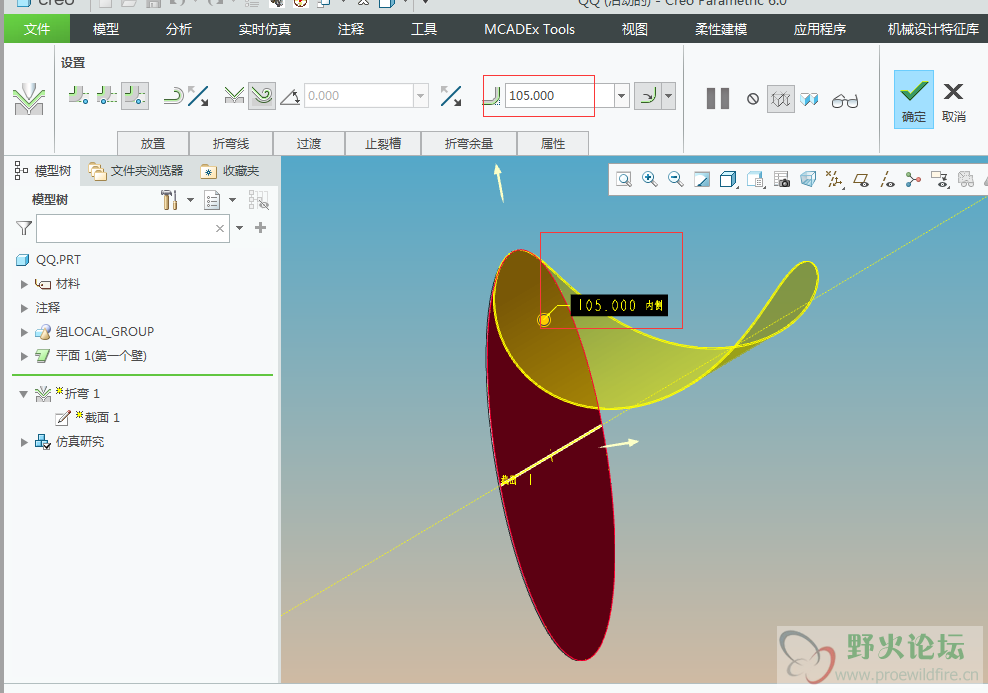Switch to the 模型 ribbon tab

point(105,29)
